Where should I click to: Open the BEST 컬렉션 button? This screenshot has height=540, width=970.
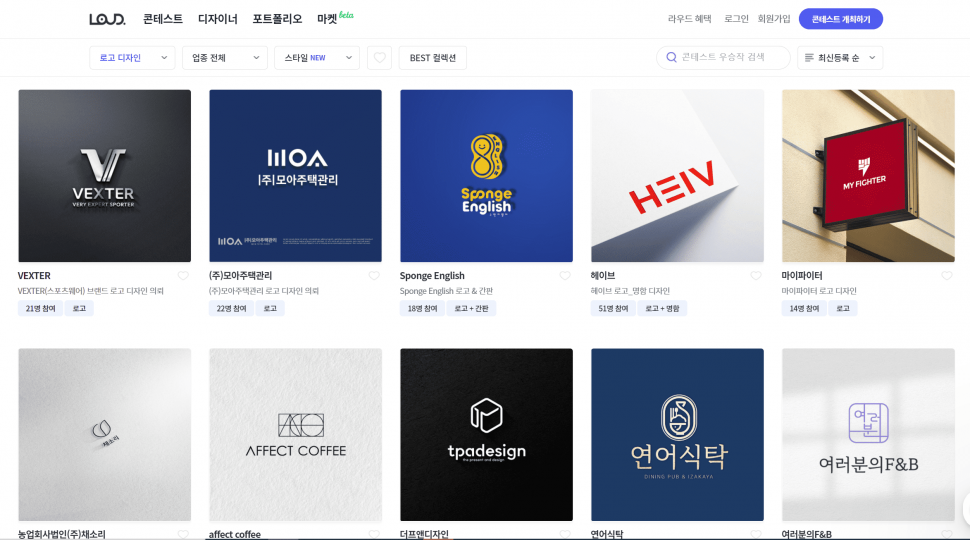(x=432, y=58)
